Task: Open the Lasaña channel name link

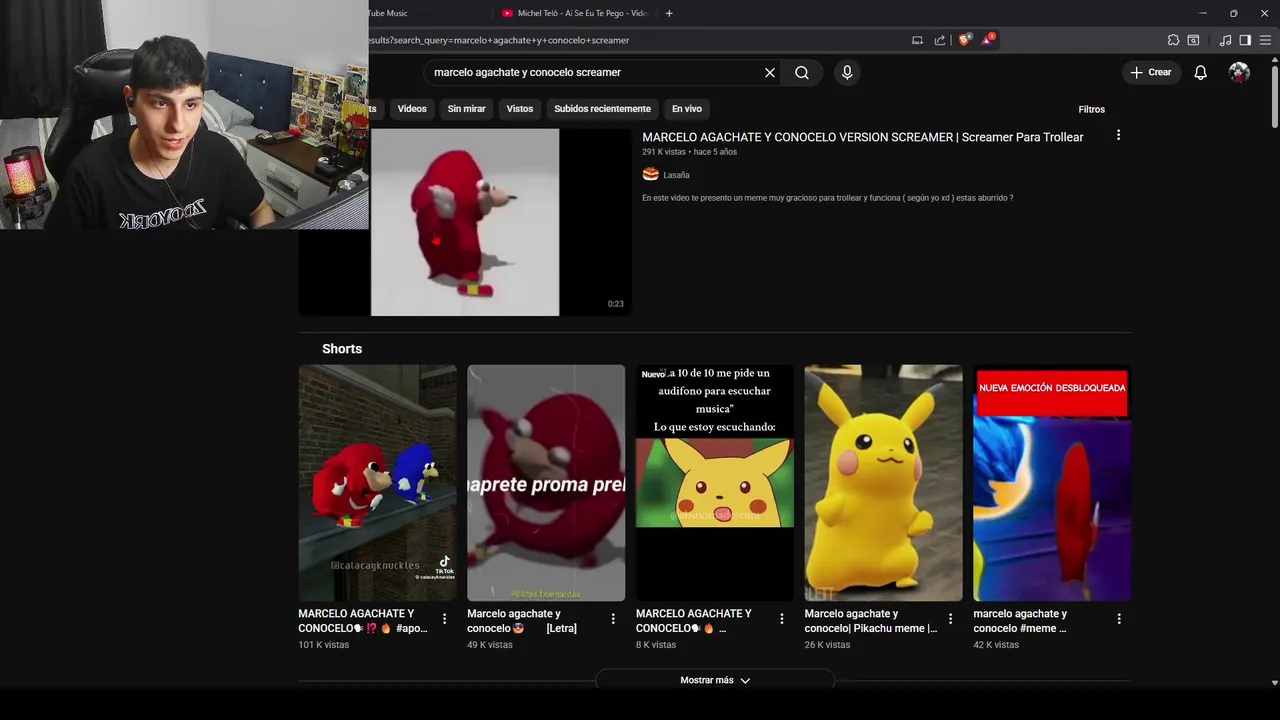Action: click(x=676, y=175)
